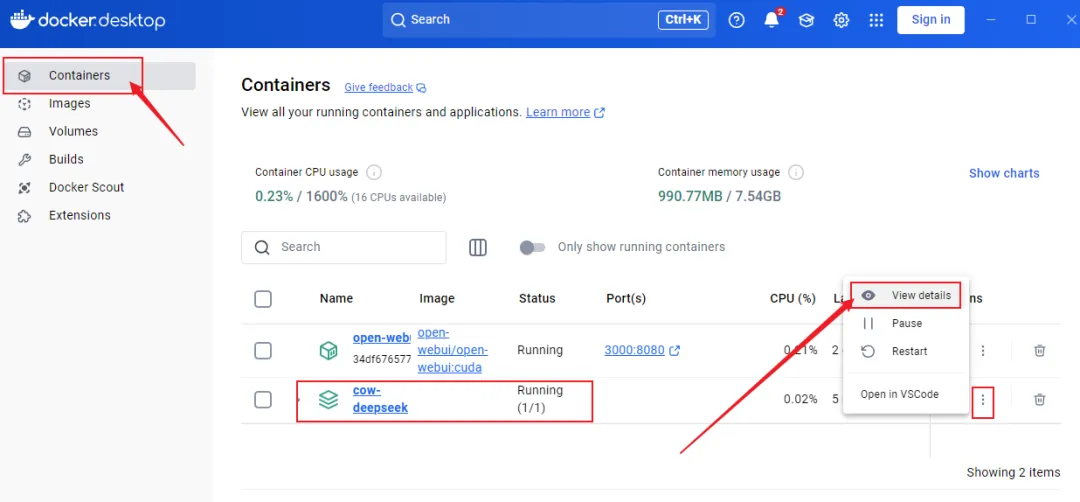The image size is (1080, 502).
Task: Open Settings gear icon in header
Action: click(841, 20)
